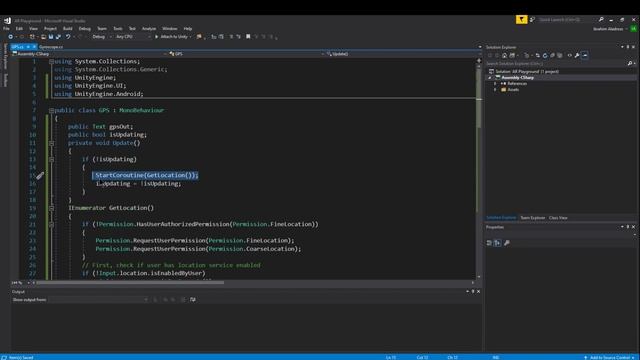Expand the Assets folder node

point(496,90)
